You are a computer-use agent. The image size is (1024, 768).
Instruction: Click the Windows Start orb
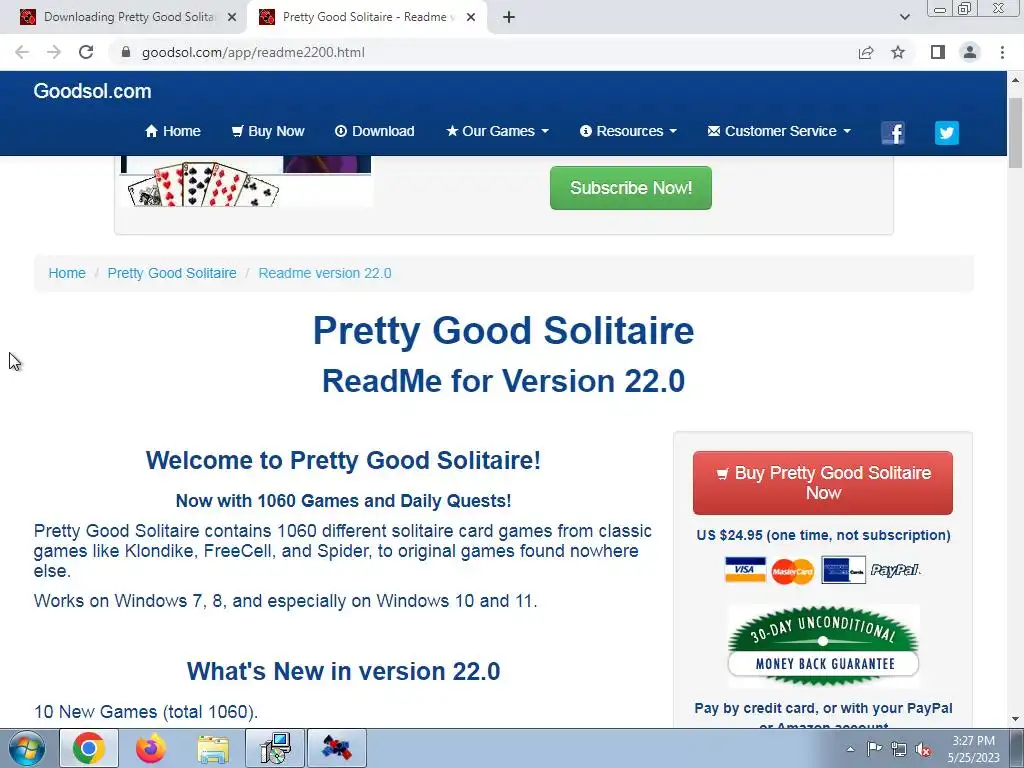[27, 748]
